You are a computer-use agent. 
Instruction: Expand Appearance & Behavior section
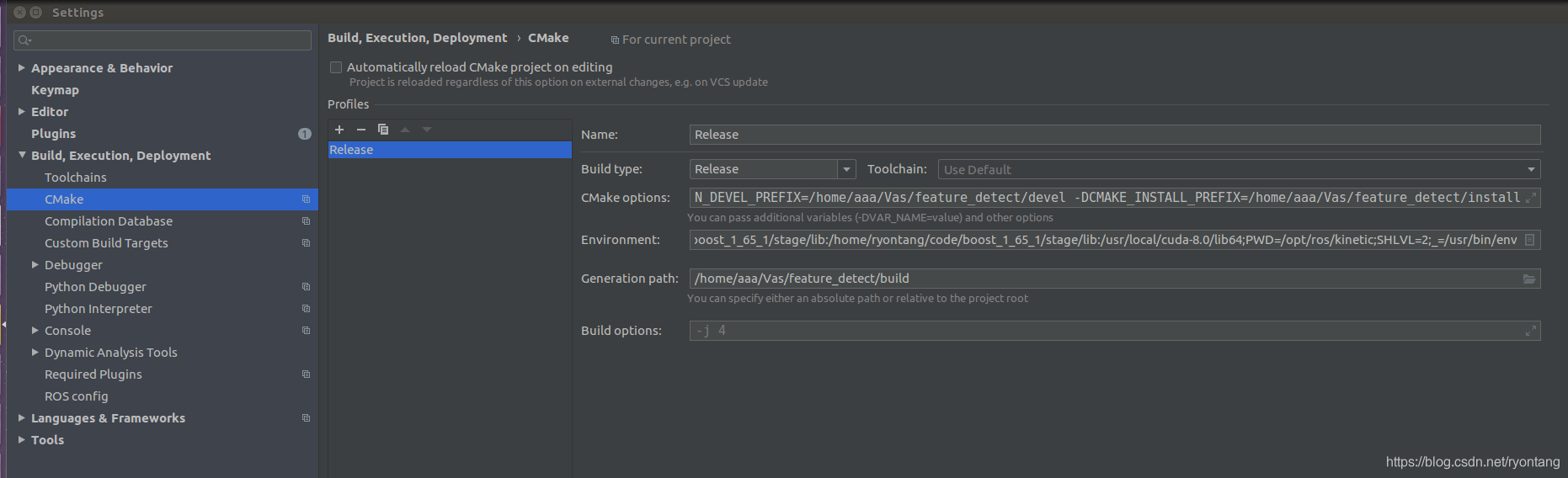pos(22,67)
